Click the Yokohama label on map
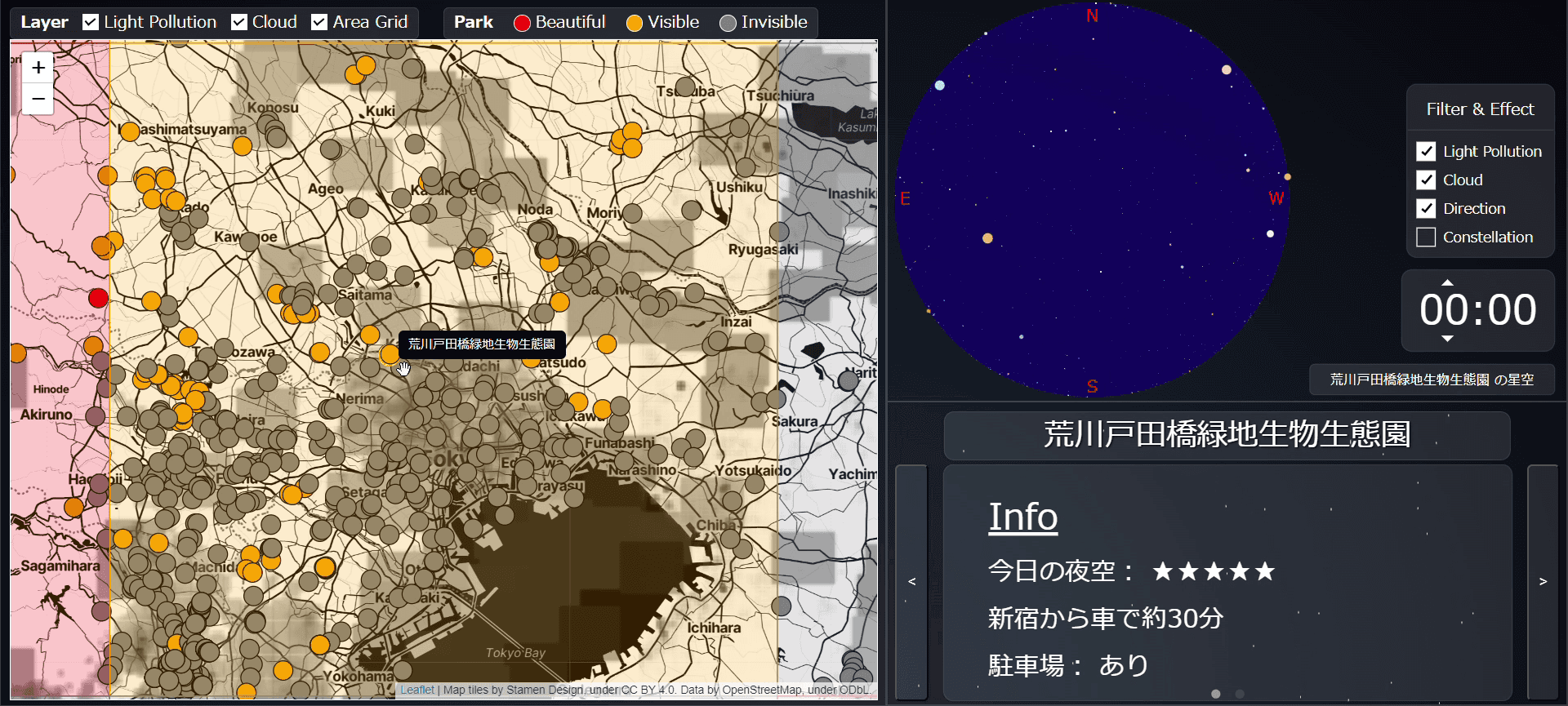 point(359,677)
